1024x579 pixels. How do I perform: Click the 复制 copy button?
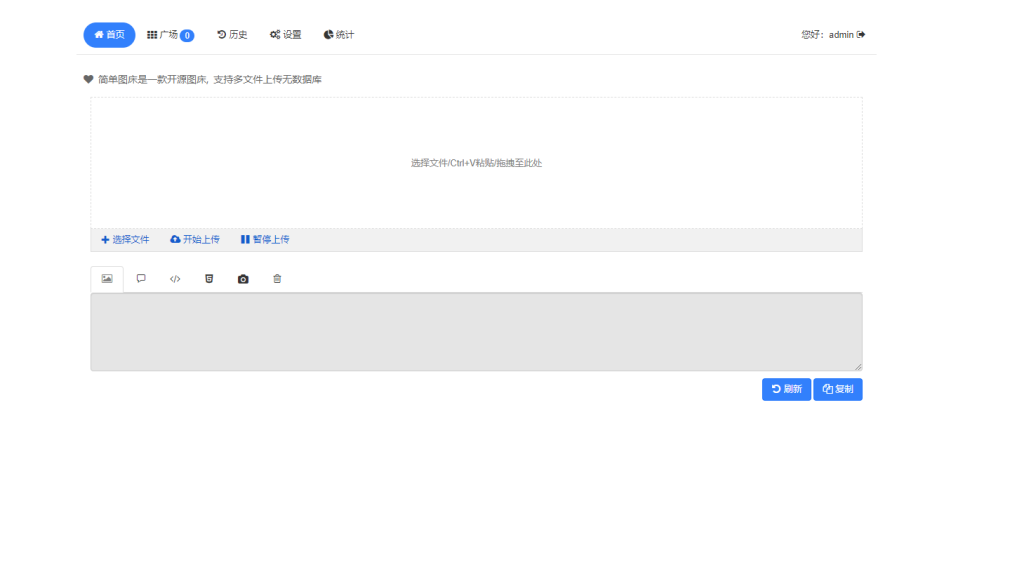pyautogui.click(x=838, y=389)
